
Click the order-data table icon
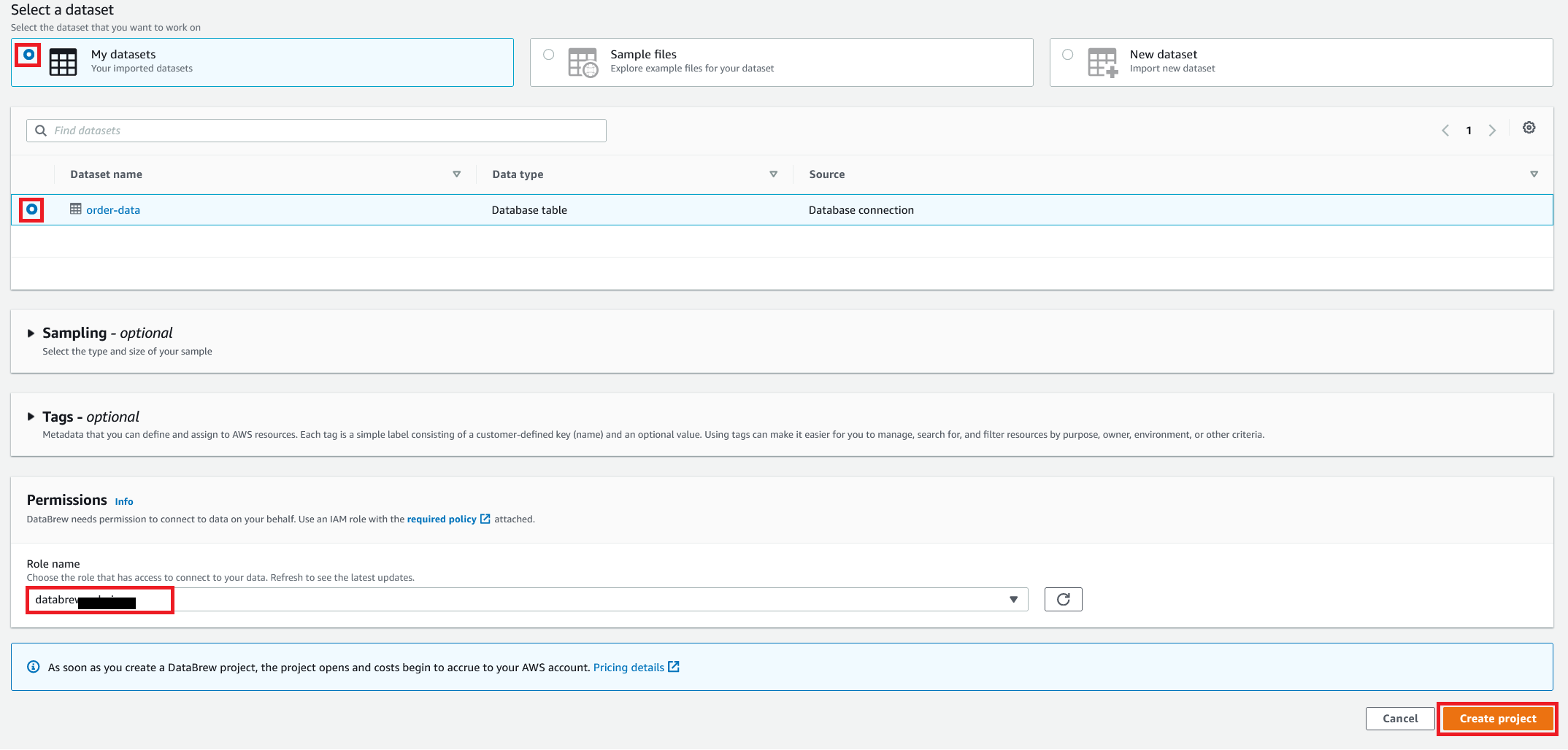[76, 209]
